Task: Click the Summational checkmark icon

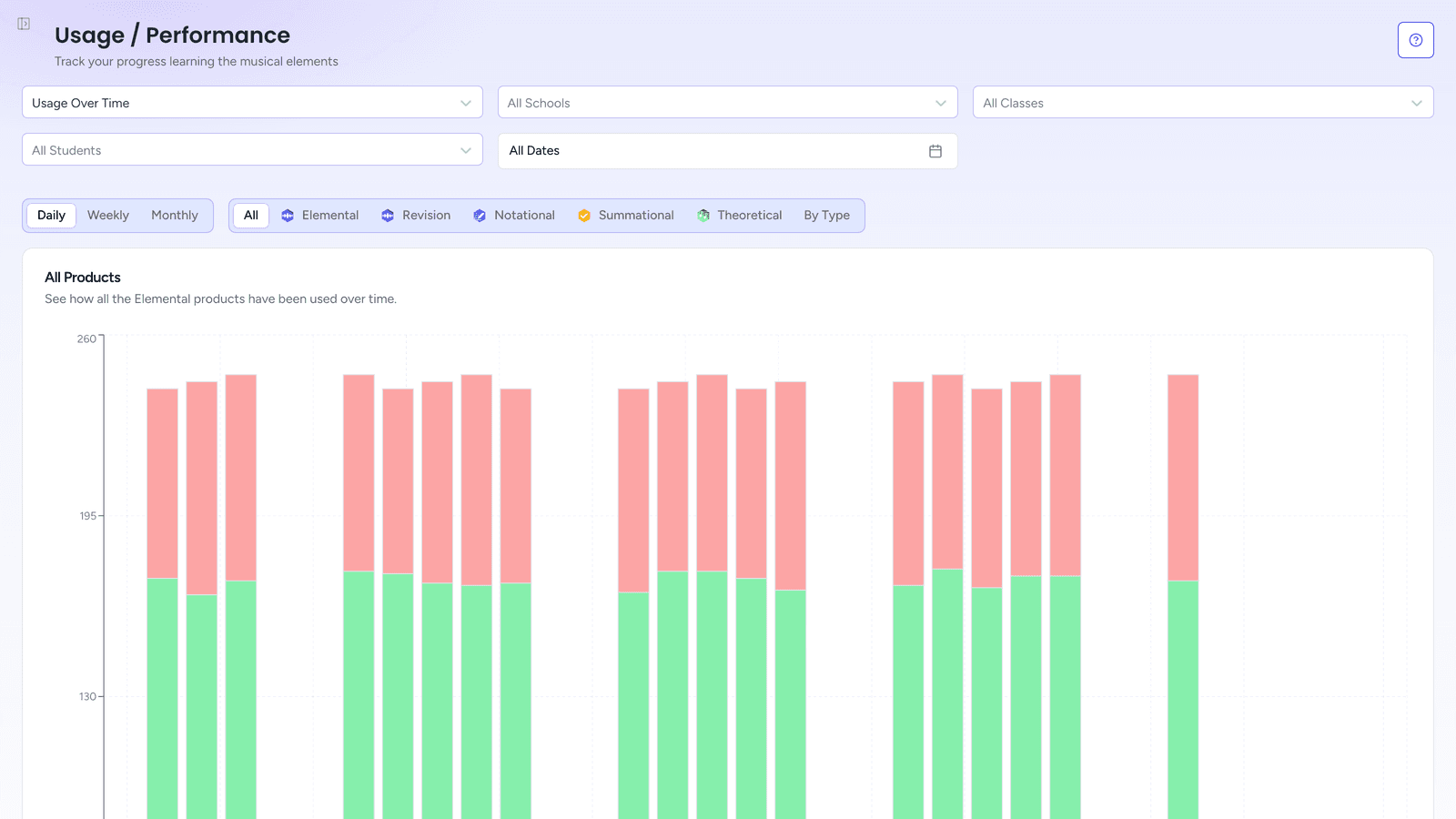Action: [584, 216]
